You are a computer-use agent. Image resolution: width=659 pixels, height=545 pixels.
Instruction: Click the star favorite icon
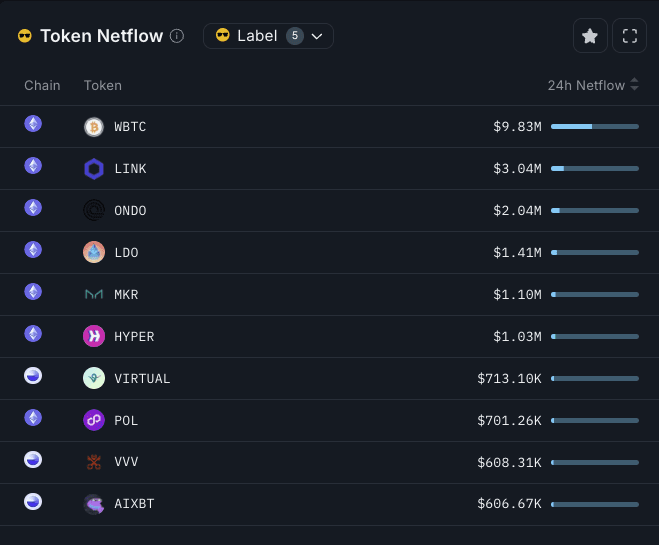(590, 36)
